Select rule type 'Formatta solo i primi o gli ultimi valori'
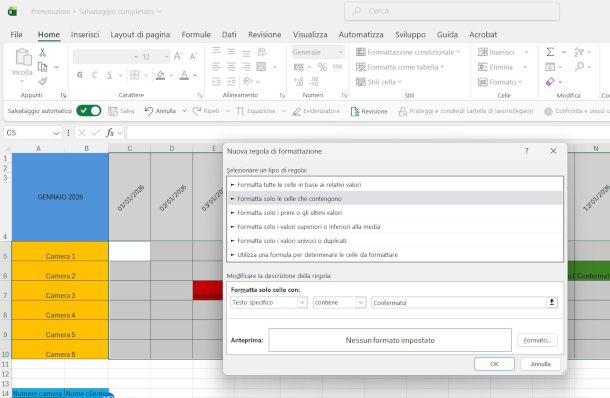This screenshot has width=610, height=398. 395,212
